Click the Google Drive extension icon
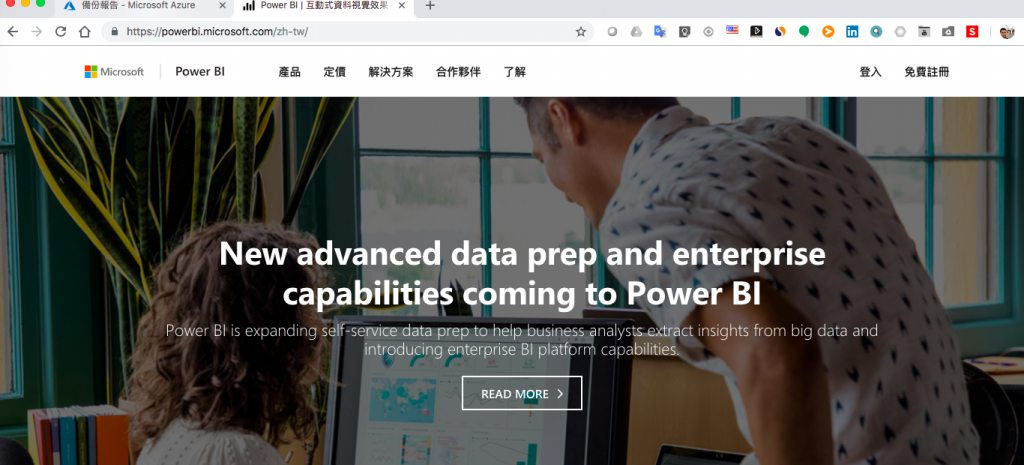The image size is (1024, 465). tap(636, 31)
